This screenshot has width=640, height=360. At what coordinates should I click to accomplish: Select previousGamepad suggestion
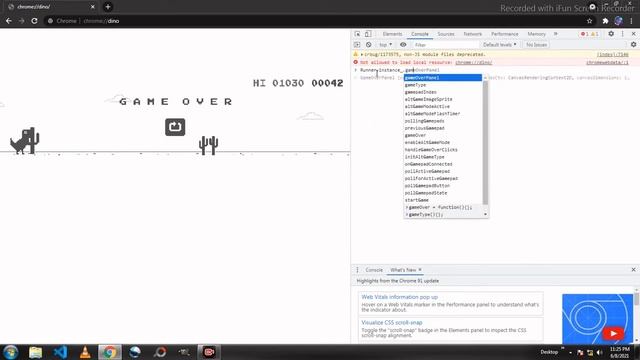(443, 128)
